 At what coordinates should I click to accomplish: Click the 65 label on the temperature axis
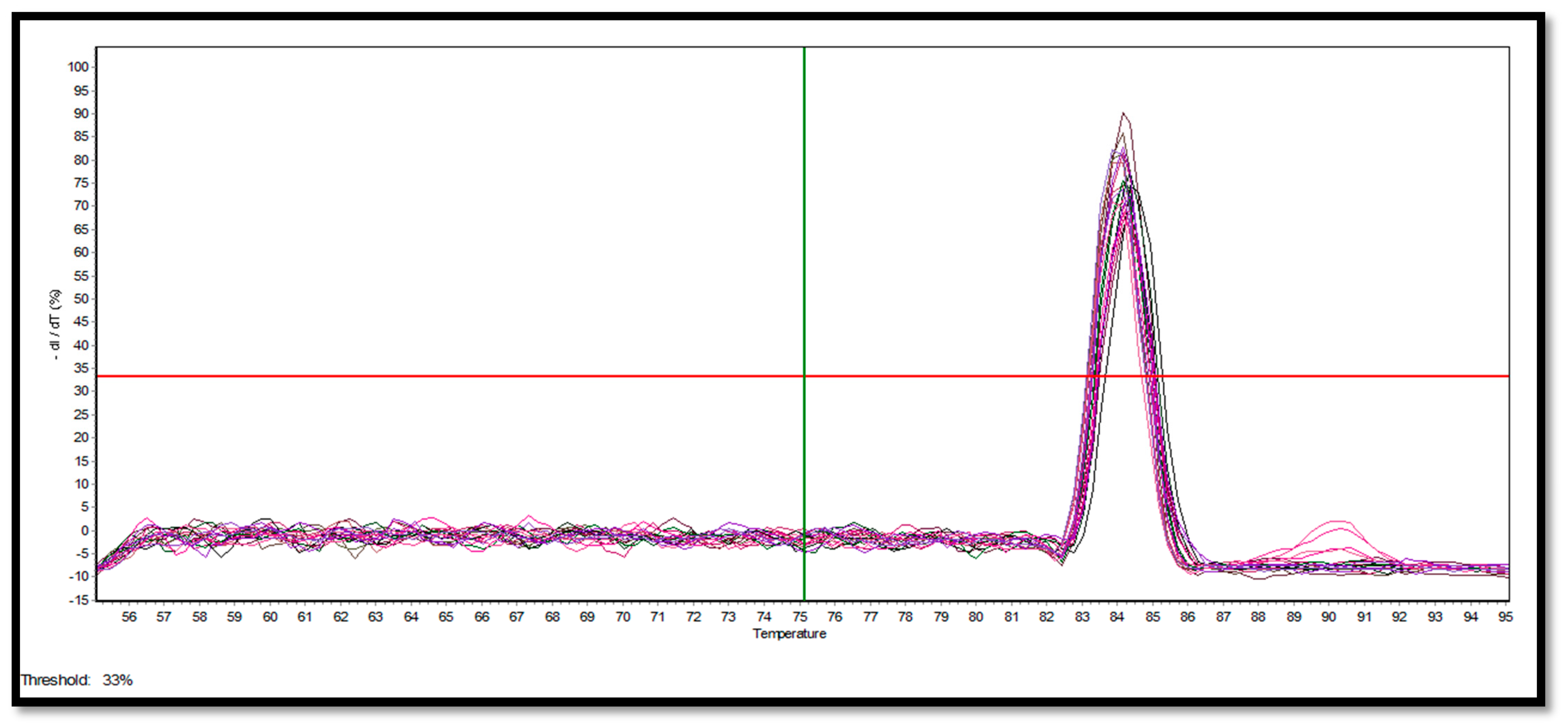click(x=446, y=617)
